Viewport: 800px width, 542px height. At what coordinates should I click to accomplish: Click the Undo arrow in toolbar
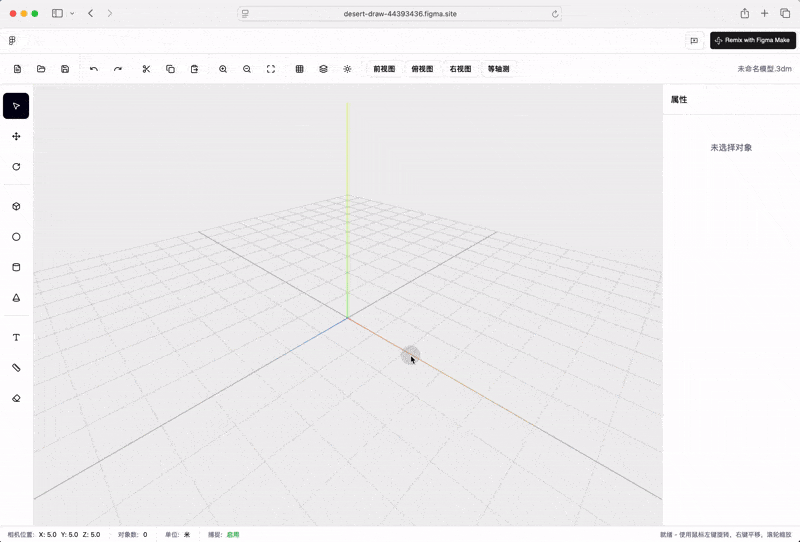(x=94, y=69)
